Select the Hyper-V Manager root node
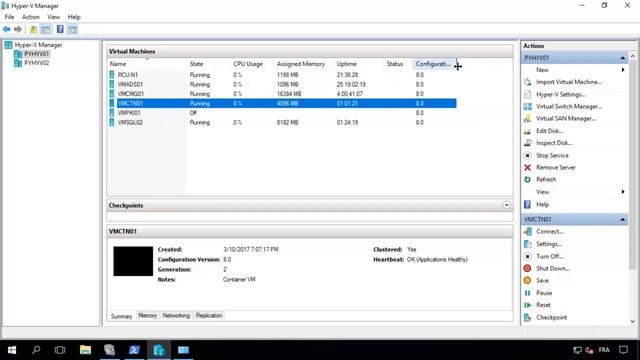 38,45
